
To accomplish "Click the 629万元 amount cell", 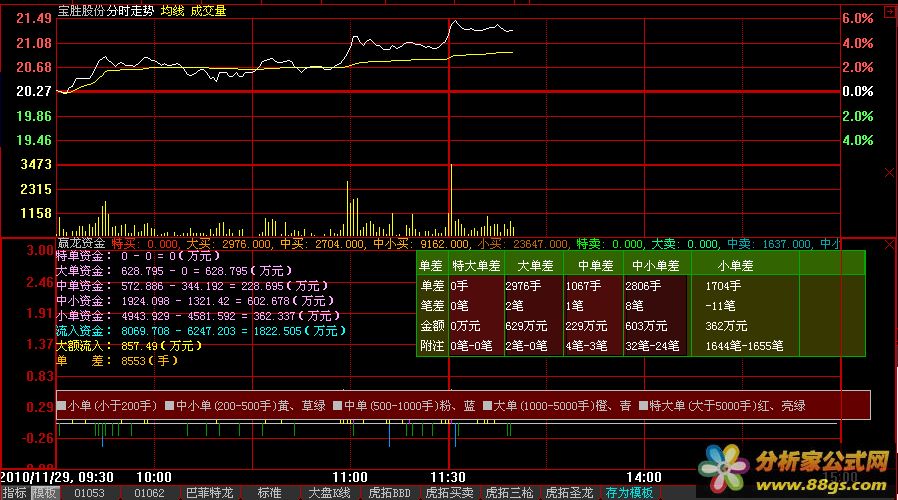I will tap(526, 326).
